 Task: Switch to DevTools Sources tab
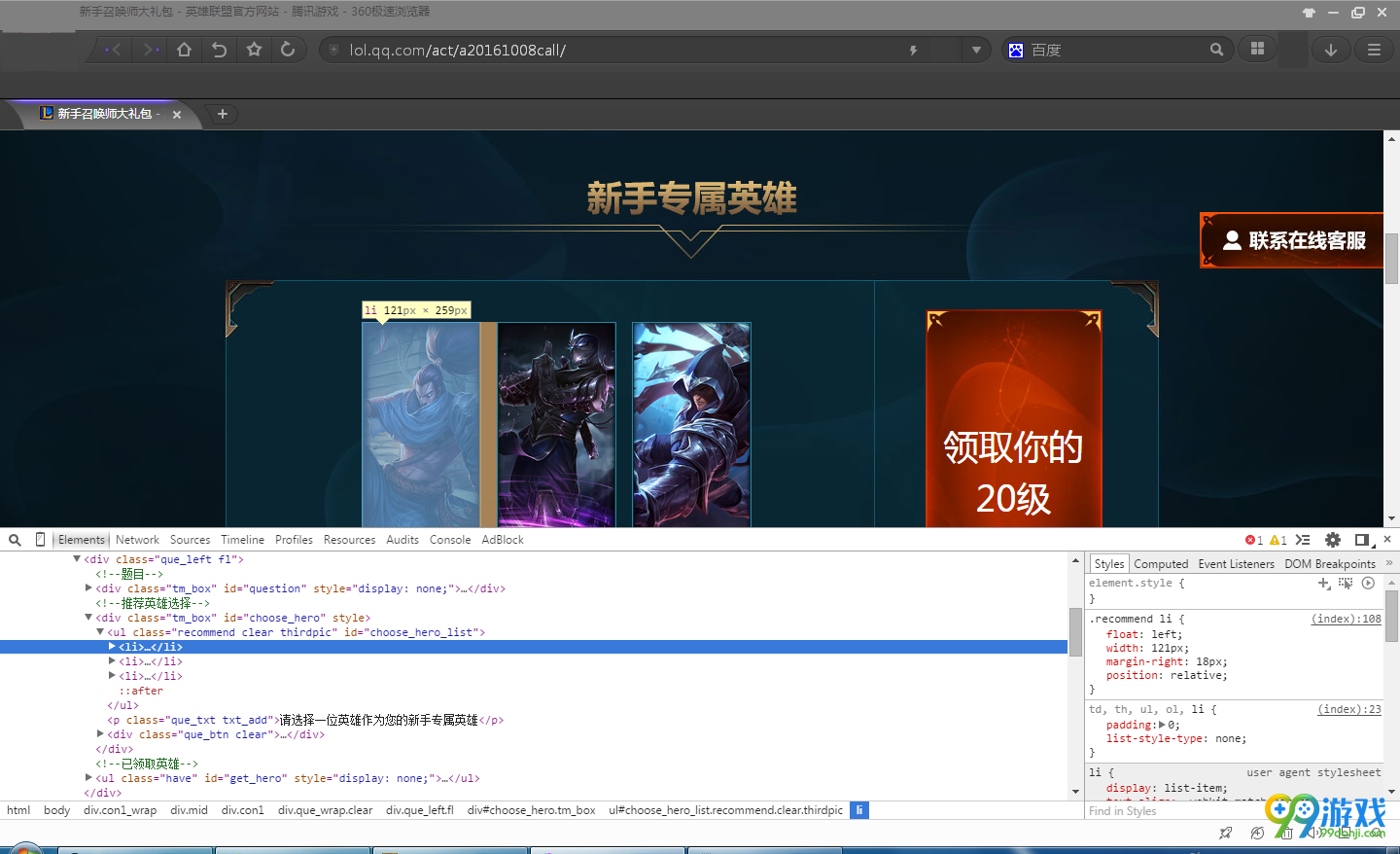point(190,540)
